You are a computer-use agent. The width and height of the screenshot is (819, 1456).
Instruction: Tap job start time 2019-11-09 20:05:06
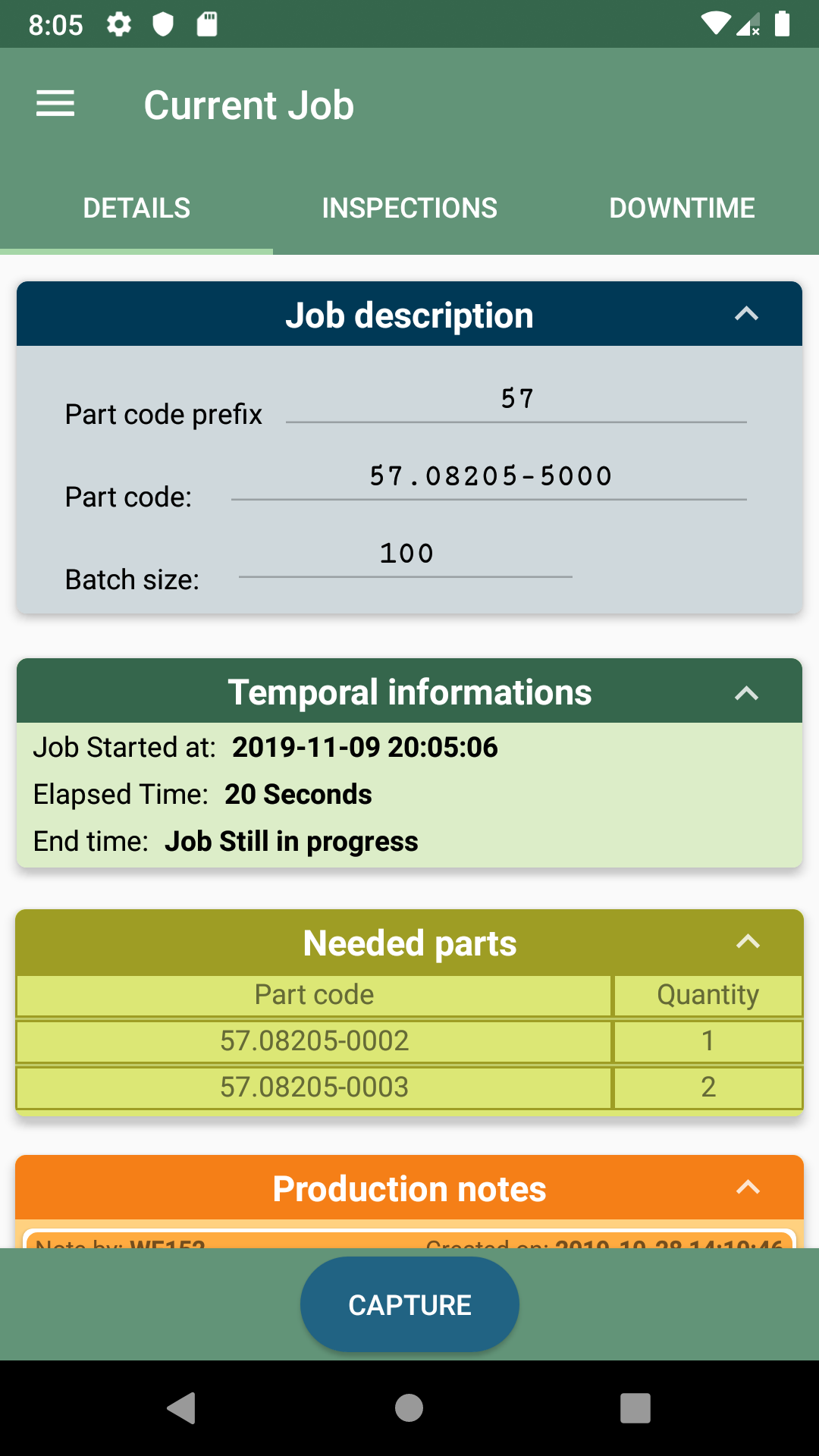coord(365,747)
